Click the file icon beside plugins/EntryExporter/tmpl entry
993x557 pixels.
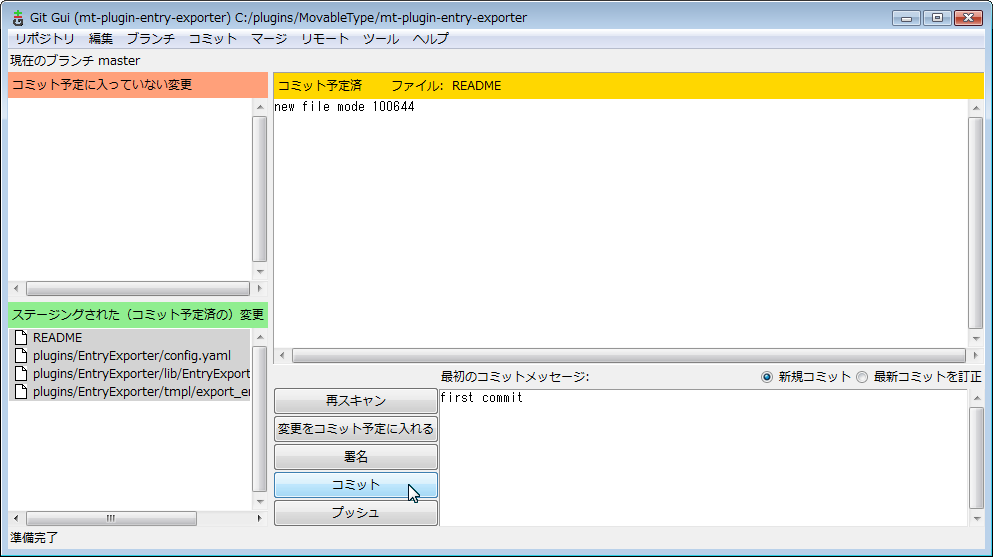(x=21, y=392)
